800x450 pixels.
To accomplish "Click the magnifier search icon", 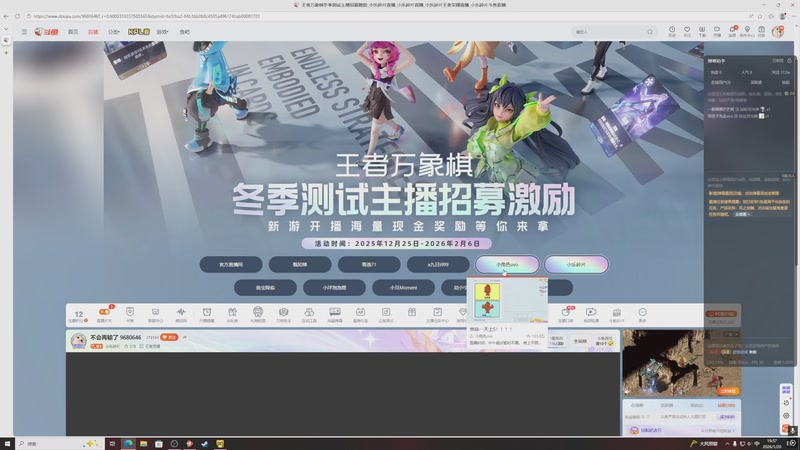I will [649, 32].
